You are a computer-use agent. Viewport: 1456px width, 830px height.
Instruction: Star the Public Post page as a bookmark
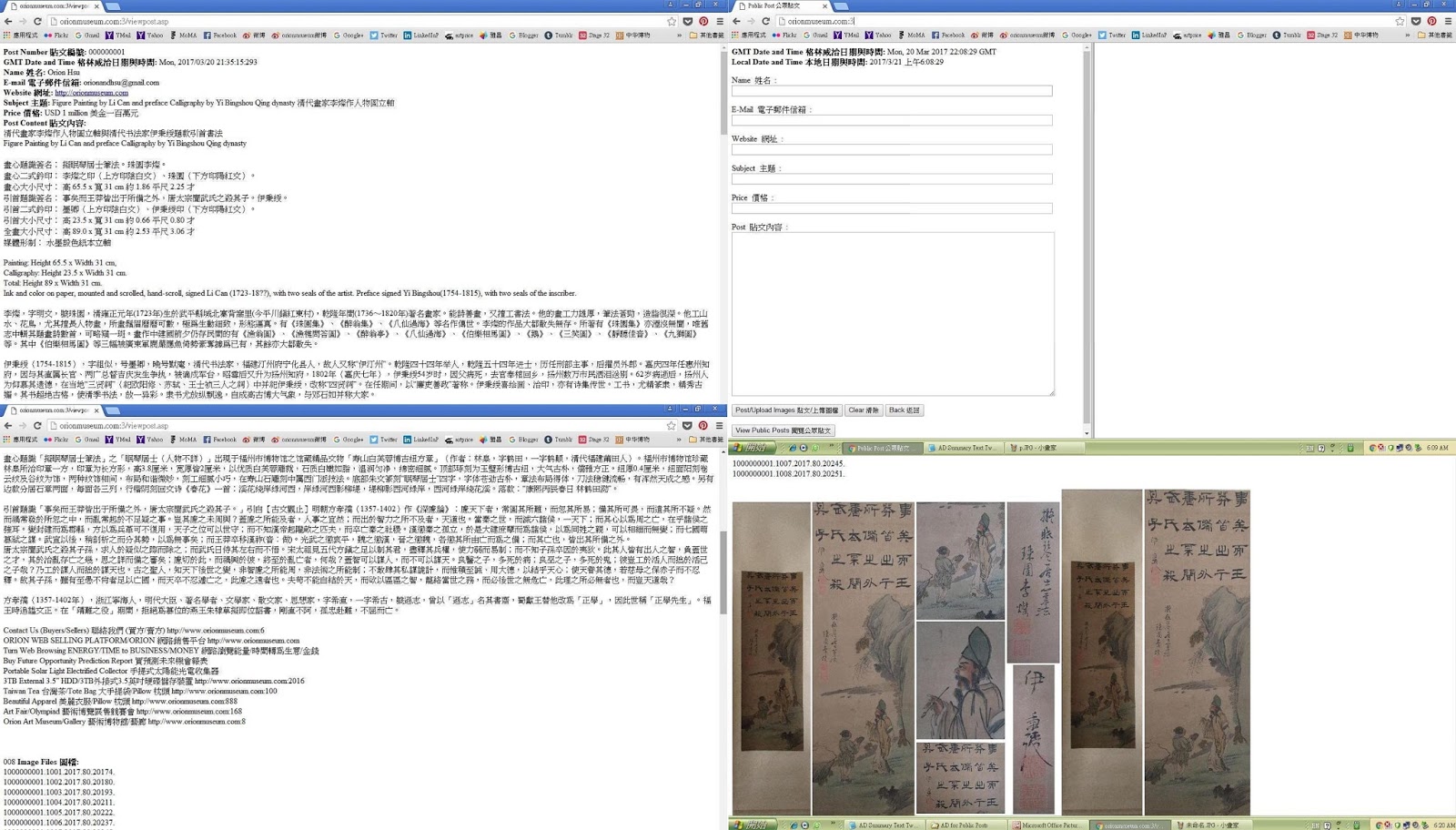coord(1400,21)
